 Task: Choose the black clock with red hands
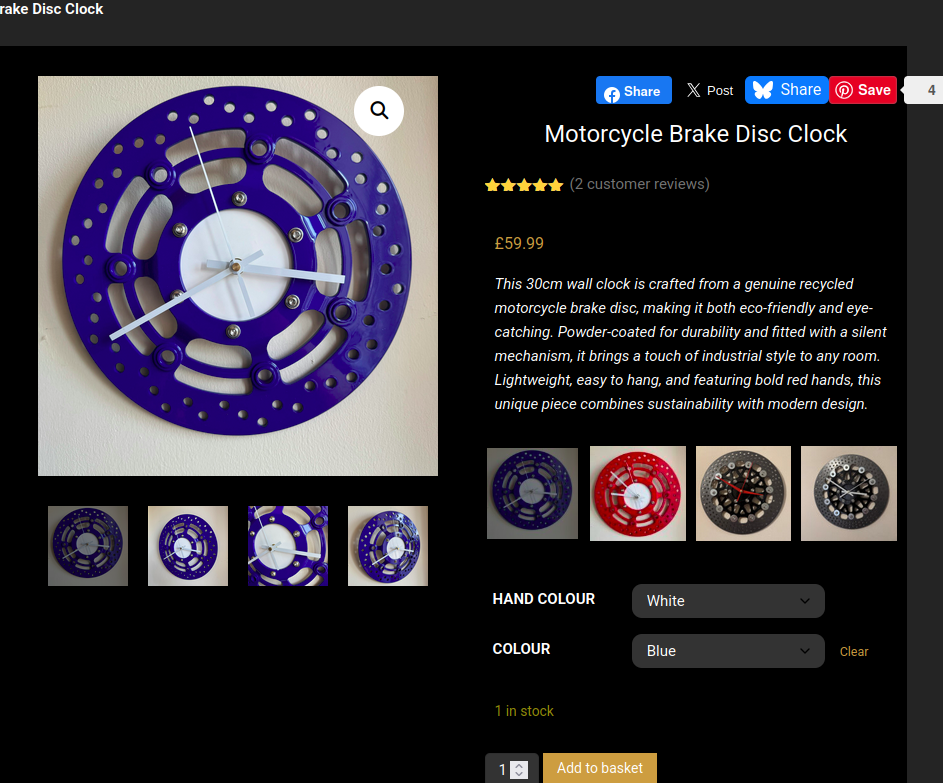743,493
